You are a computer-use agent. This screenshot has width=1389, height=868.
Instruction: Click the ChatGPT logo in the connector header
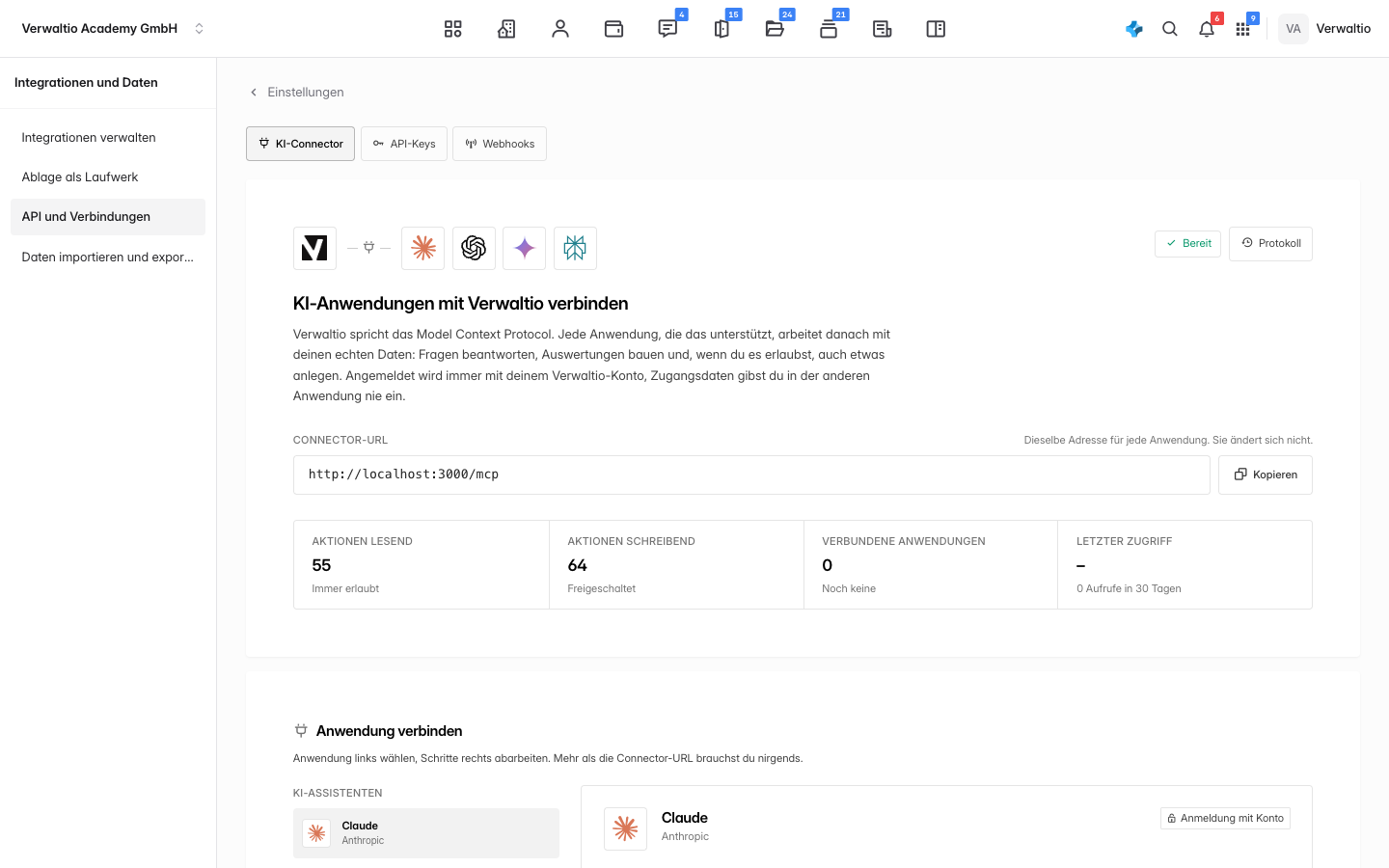click(x=474, y=248)
